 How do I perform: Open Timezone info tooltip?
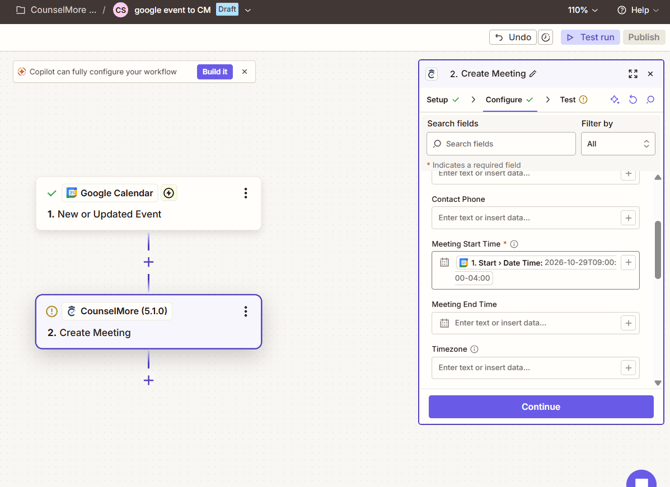[x=474, y=349]
